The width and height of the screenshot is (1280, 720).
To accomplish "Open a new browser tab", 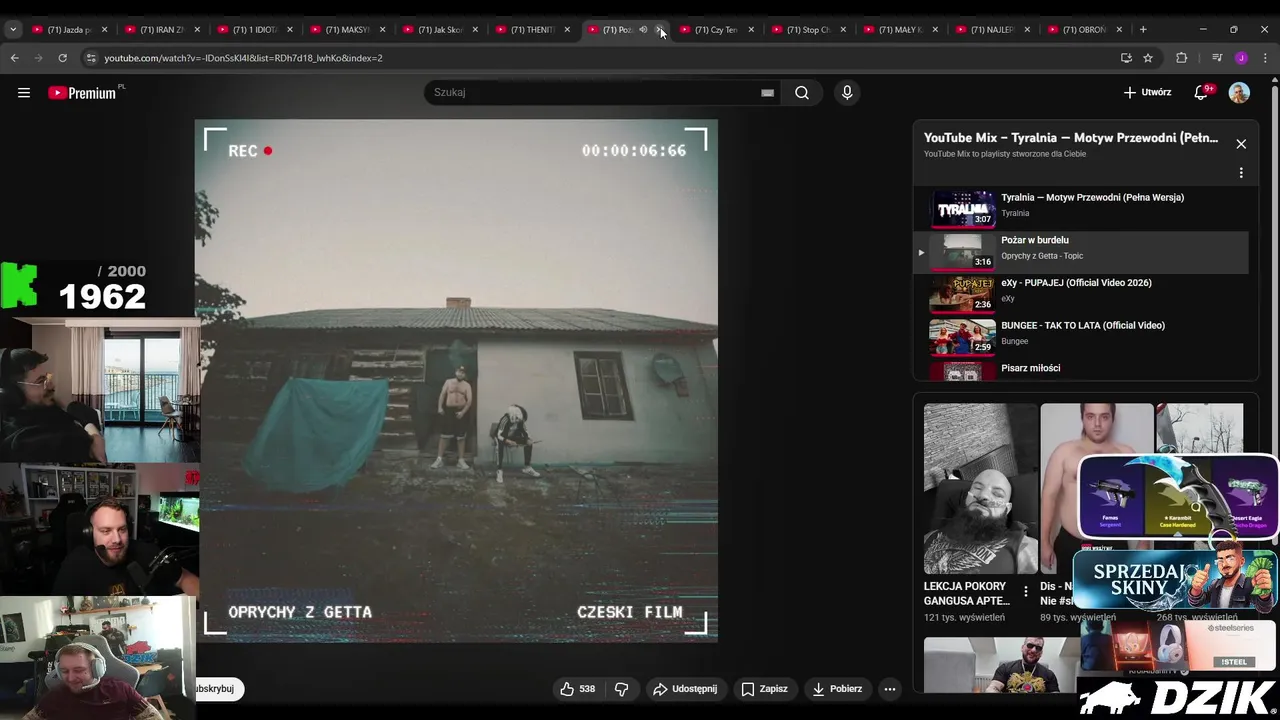I will pyautogui.click(x=1143, y=29).
